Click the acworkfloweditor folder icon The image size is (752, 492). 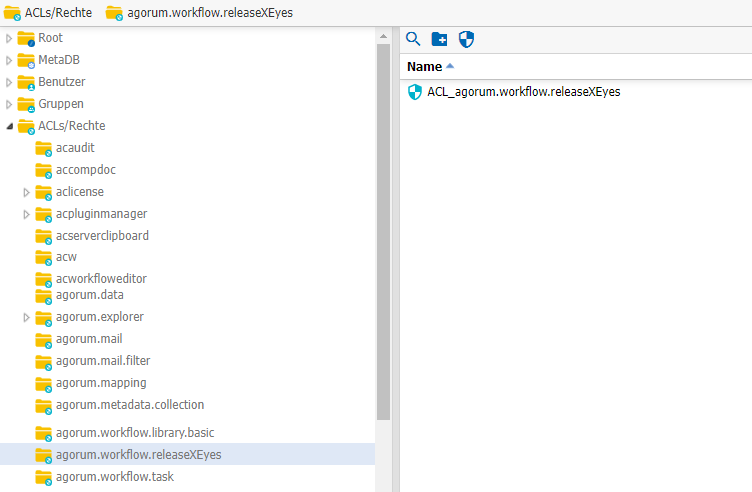pos(44,280)
